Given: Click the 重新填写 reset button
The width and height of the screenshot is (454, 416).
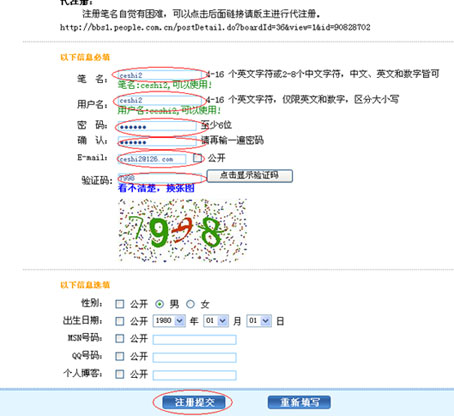Looking at the screenshot, I should 299,402.
